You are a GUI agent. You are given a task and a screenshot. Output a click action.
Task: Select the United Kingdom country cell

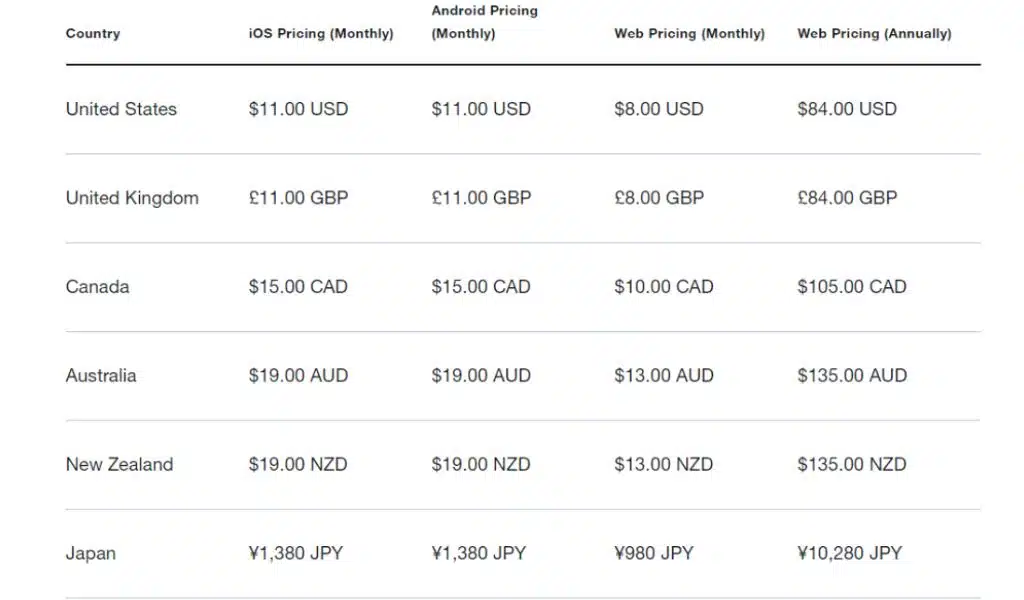132,198
